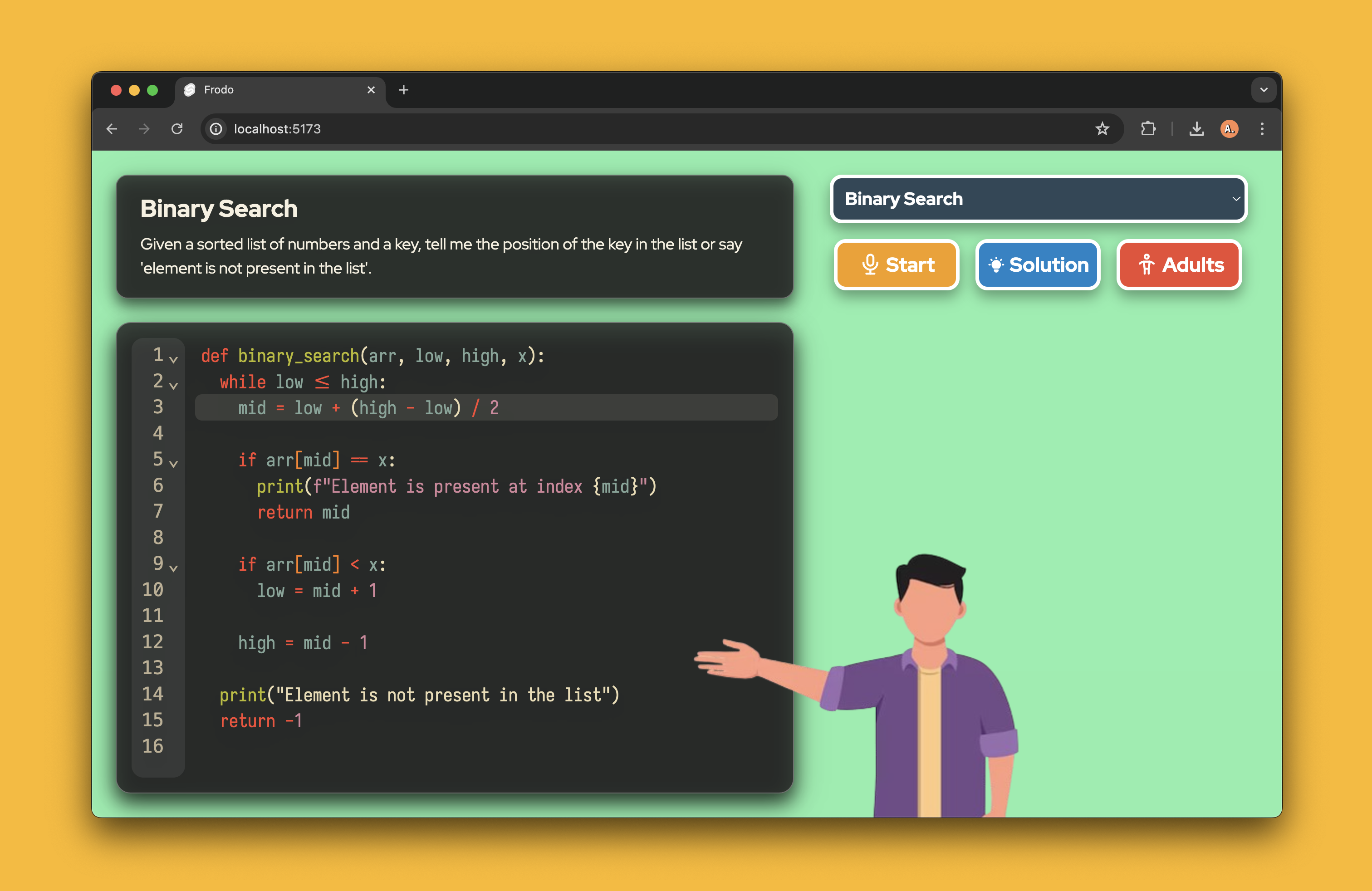The image size is (1372, 891).
Task: Reload the page
Action: click(x=177, y=128)
